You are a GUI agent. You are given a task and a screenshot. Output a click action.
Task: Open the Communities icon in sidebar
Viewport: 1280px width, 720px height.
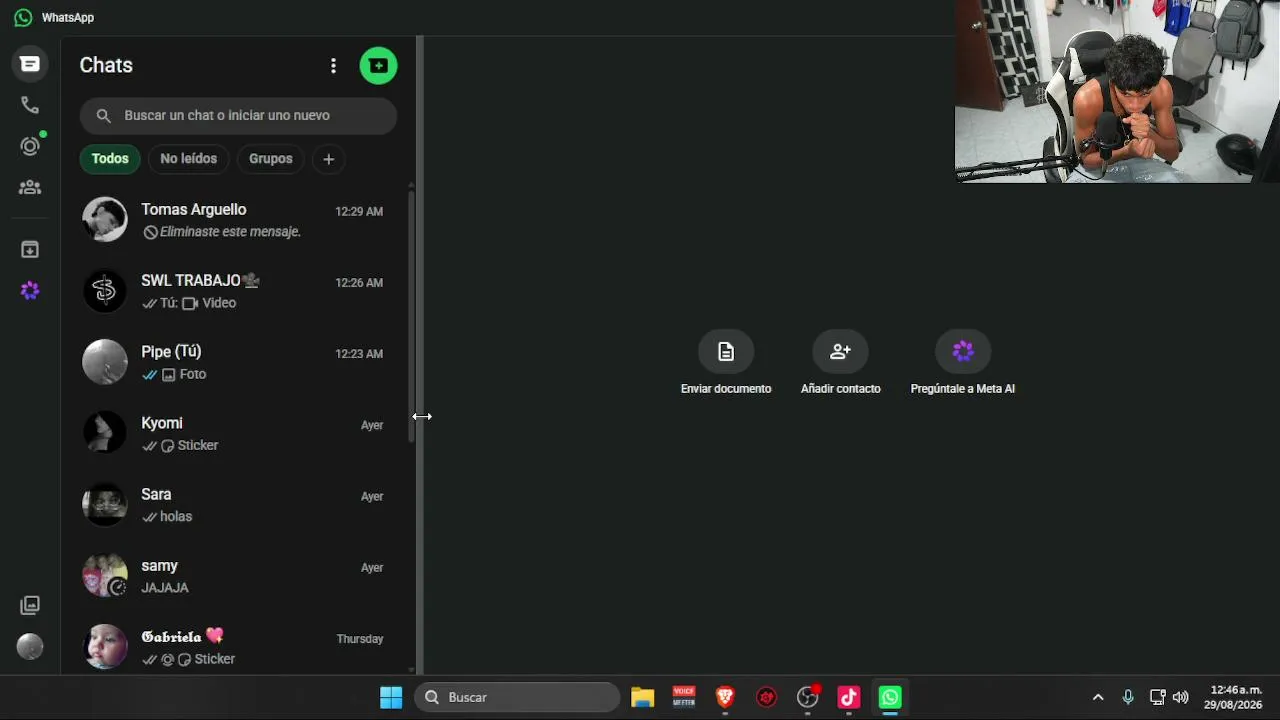pos(30,187)
